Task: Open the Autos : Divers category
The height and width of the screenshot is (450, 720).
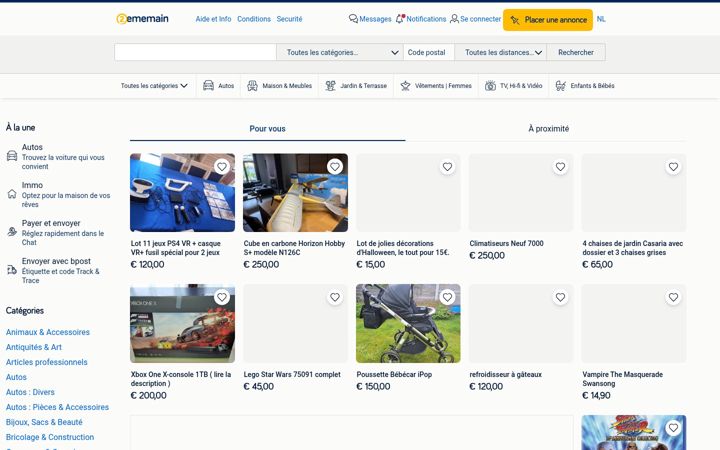Action: (x=30, y=392)
